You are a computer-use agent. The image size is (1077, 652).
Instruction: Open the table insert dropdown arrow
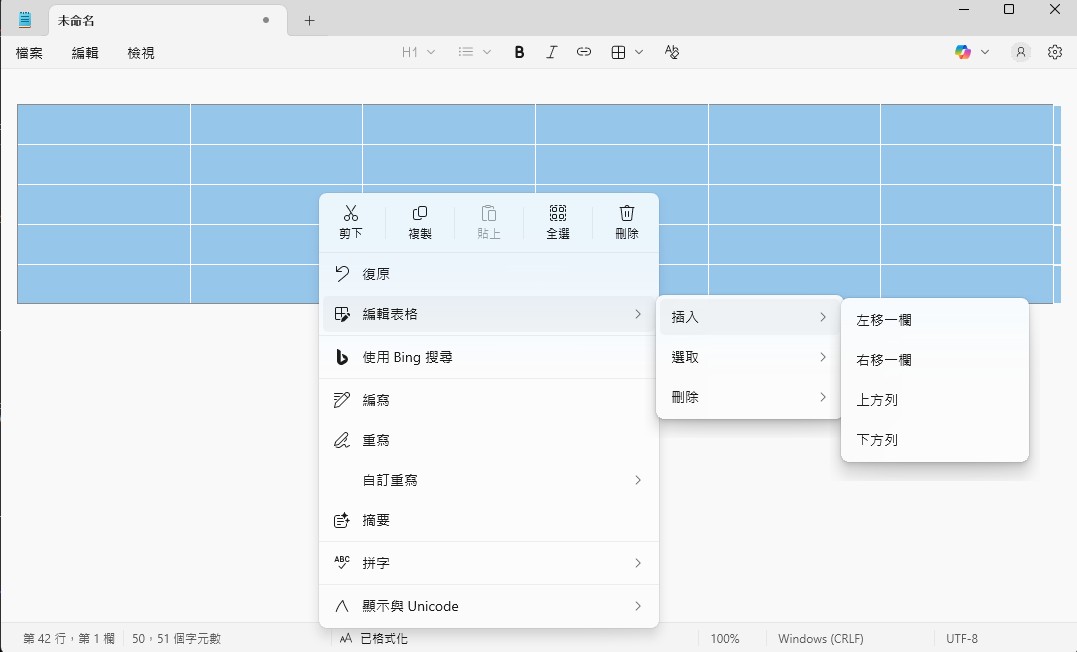639,51
